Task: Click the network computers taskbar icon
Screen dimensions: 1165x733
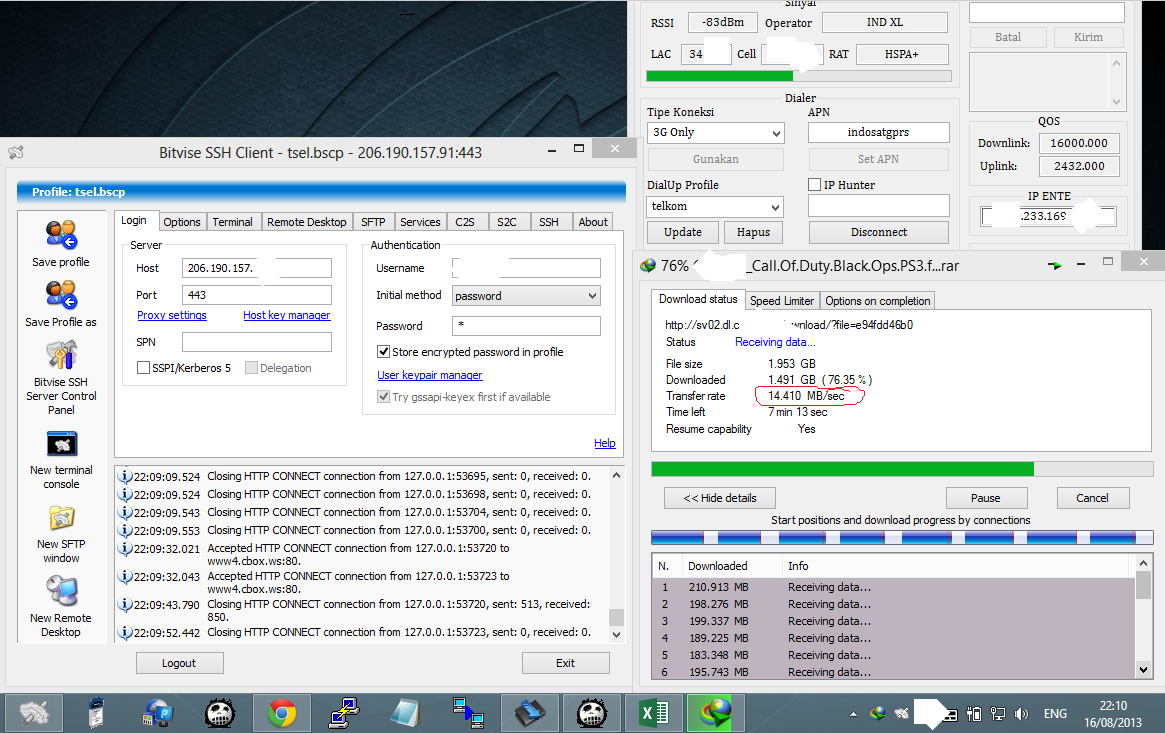Action: [x=468, y=714]
